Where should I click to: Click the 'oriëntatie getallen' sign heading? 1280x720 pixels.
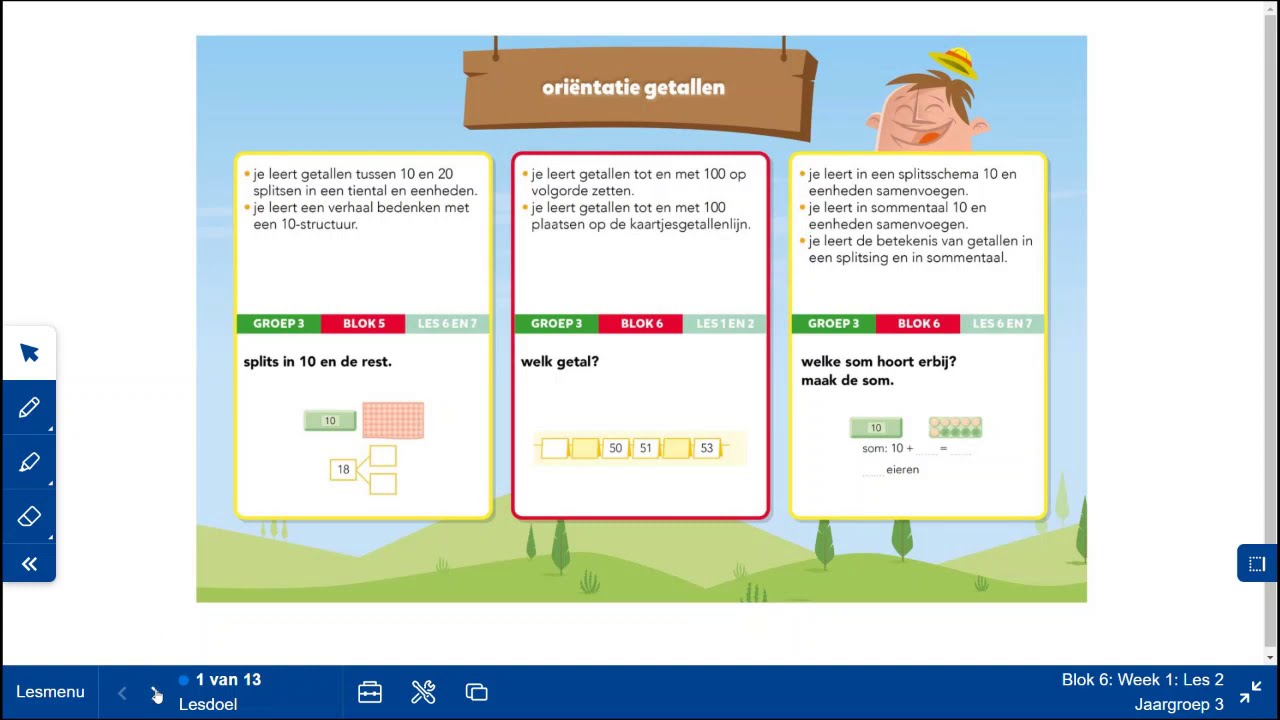coord(633,88)
